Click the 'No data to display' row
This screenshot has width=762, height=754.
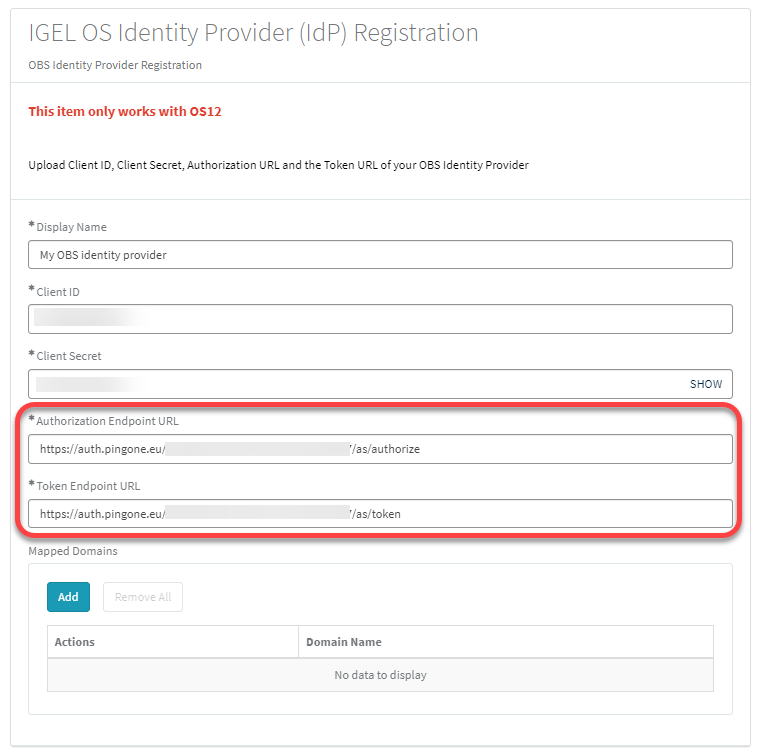[x=380, y=675]
